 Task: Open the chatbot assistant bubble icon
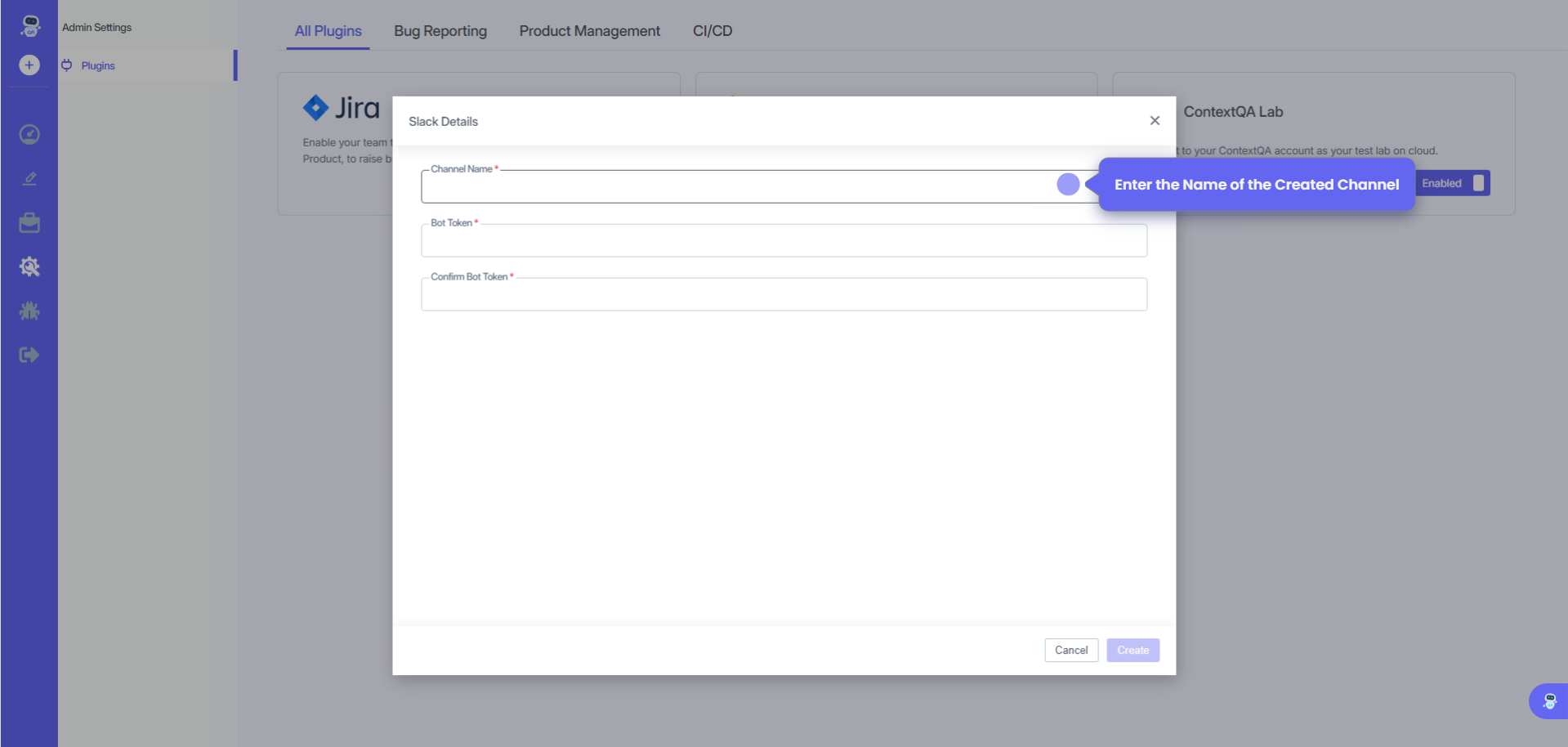click(1548, 701)
